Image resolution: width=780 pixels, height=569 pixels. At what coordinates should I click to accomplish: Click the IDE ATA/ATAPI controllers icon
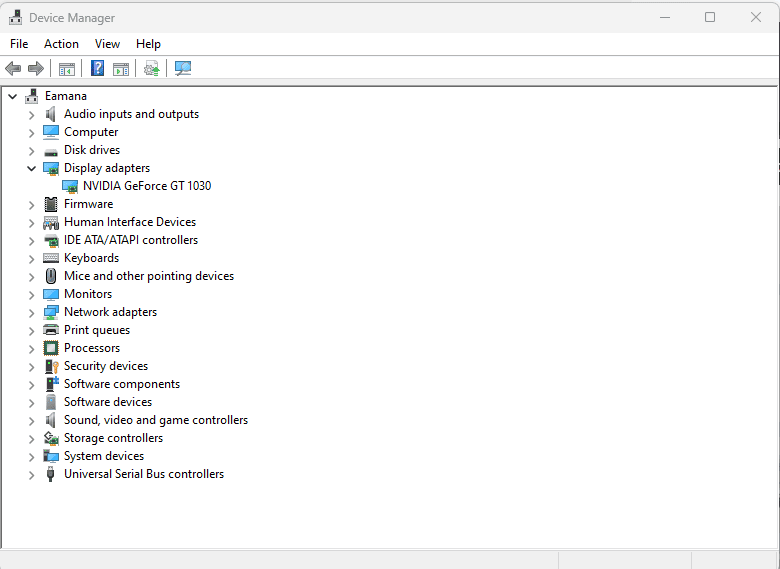point(51,241)
